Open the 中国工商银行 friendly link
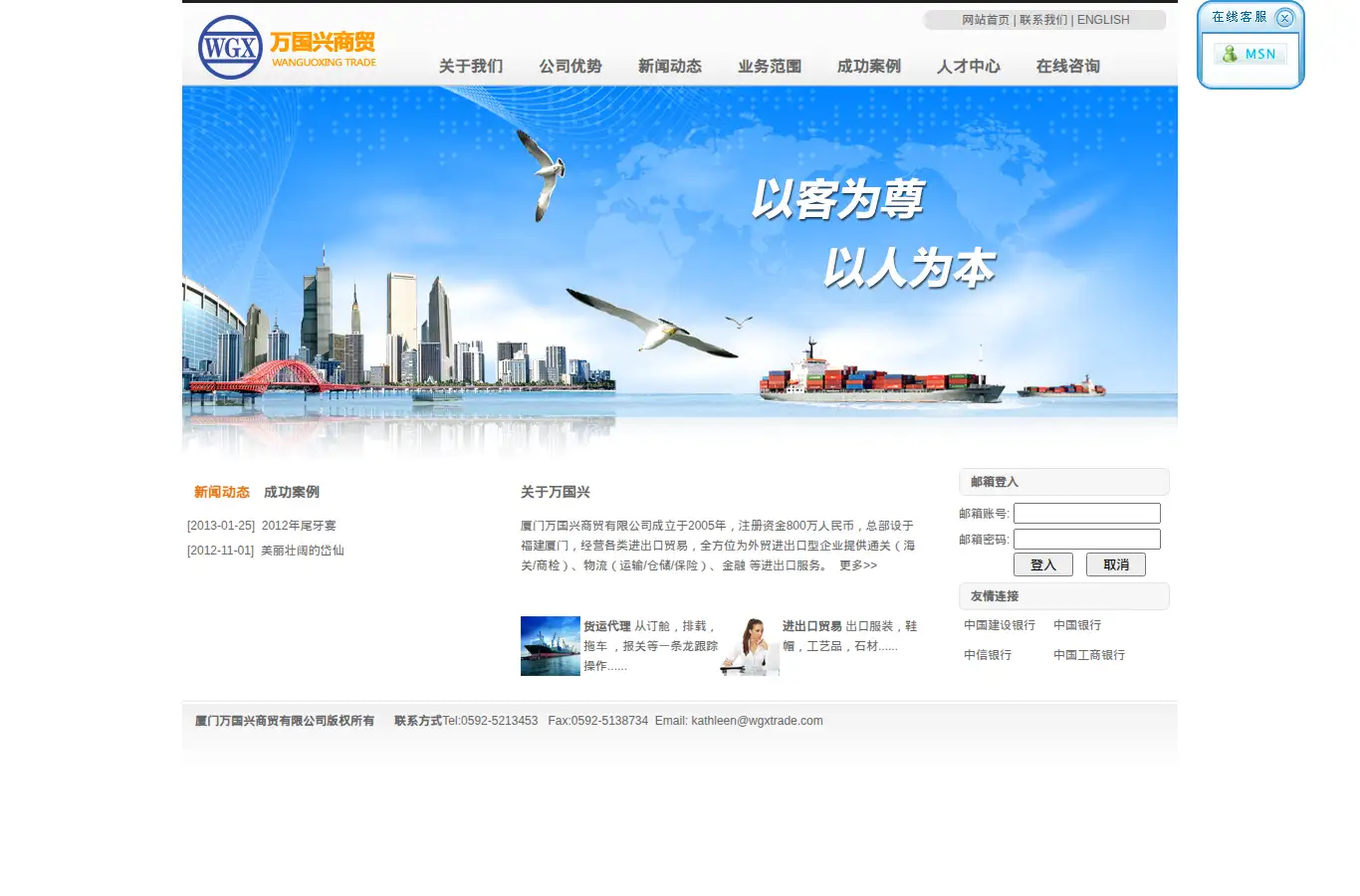Viewport: 1360px width, 896px height. [x=1089, y=655]
